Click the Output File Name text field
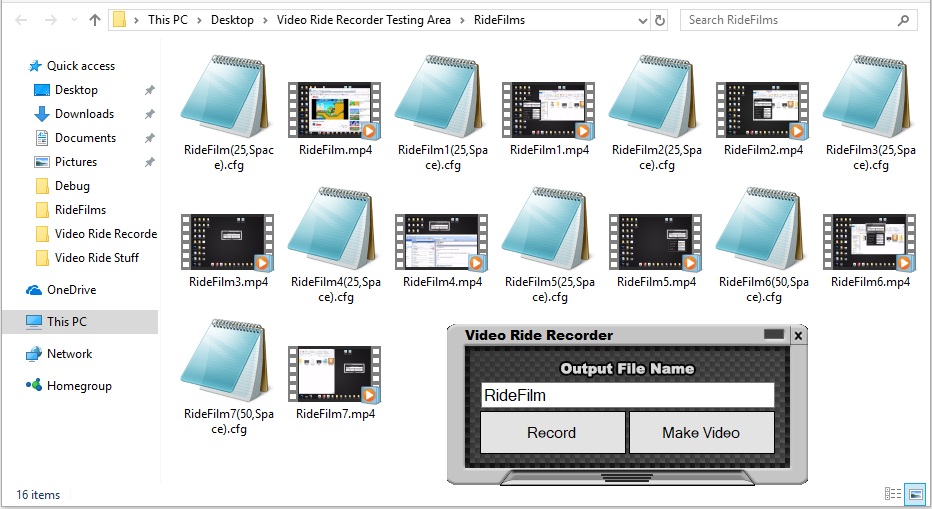Screen dimensions: 932x509 [x=627, y=395]
